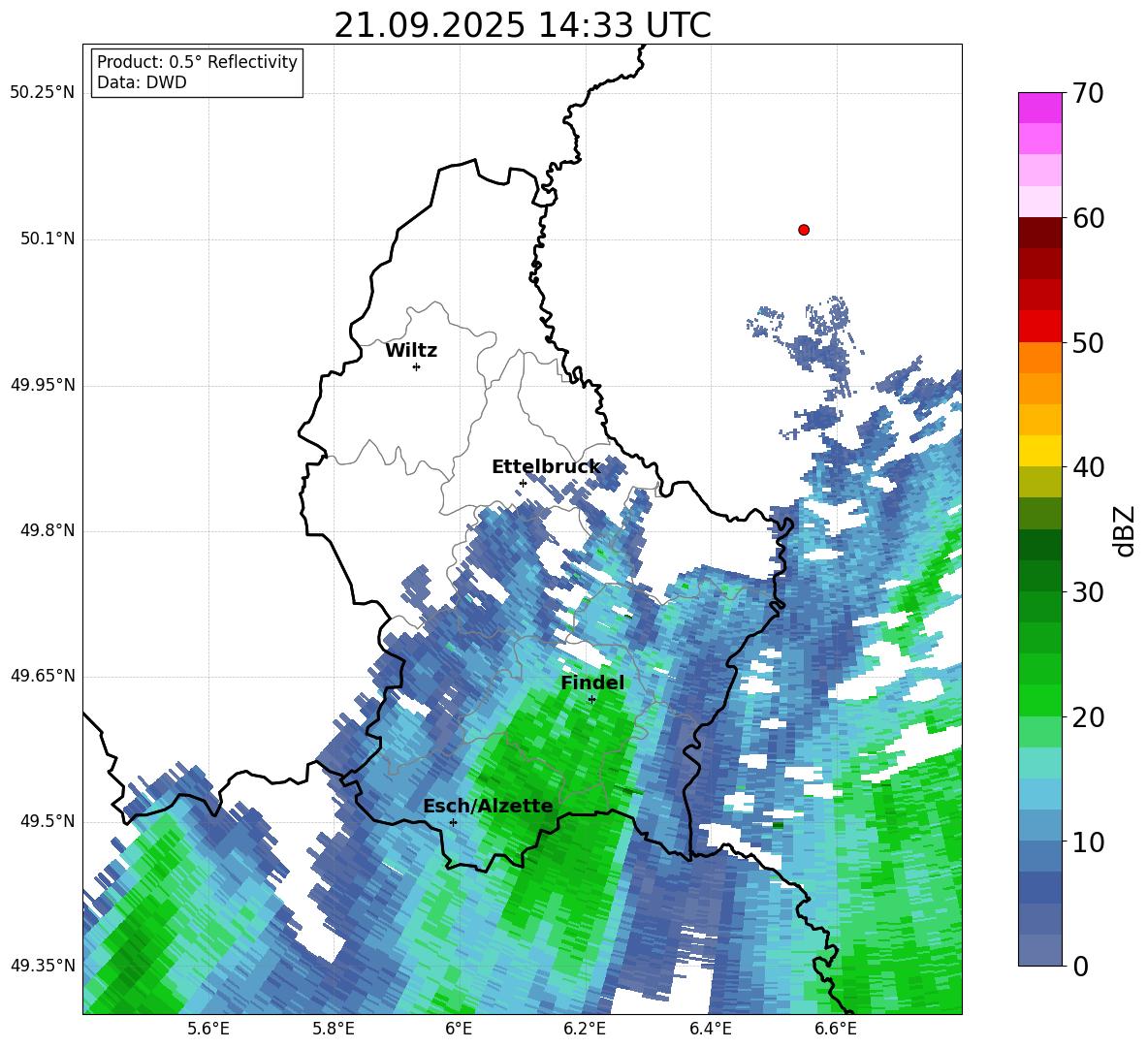Click the 49.35°N latitude label
This screenshot has width=1148, height=1048.
43,966
